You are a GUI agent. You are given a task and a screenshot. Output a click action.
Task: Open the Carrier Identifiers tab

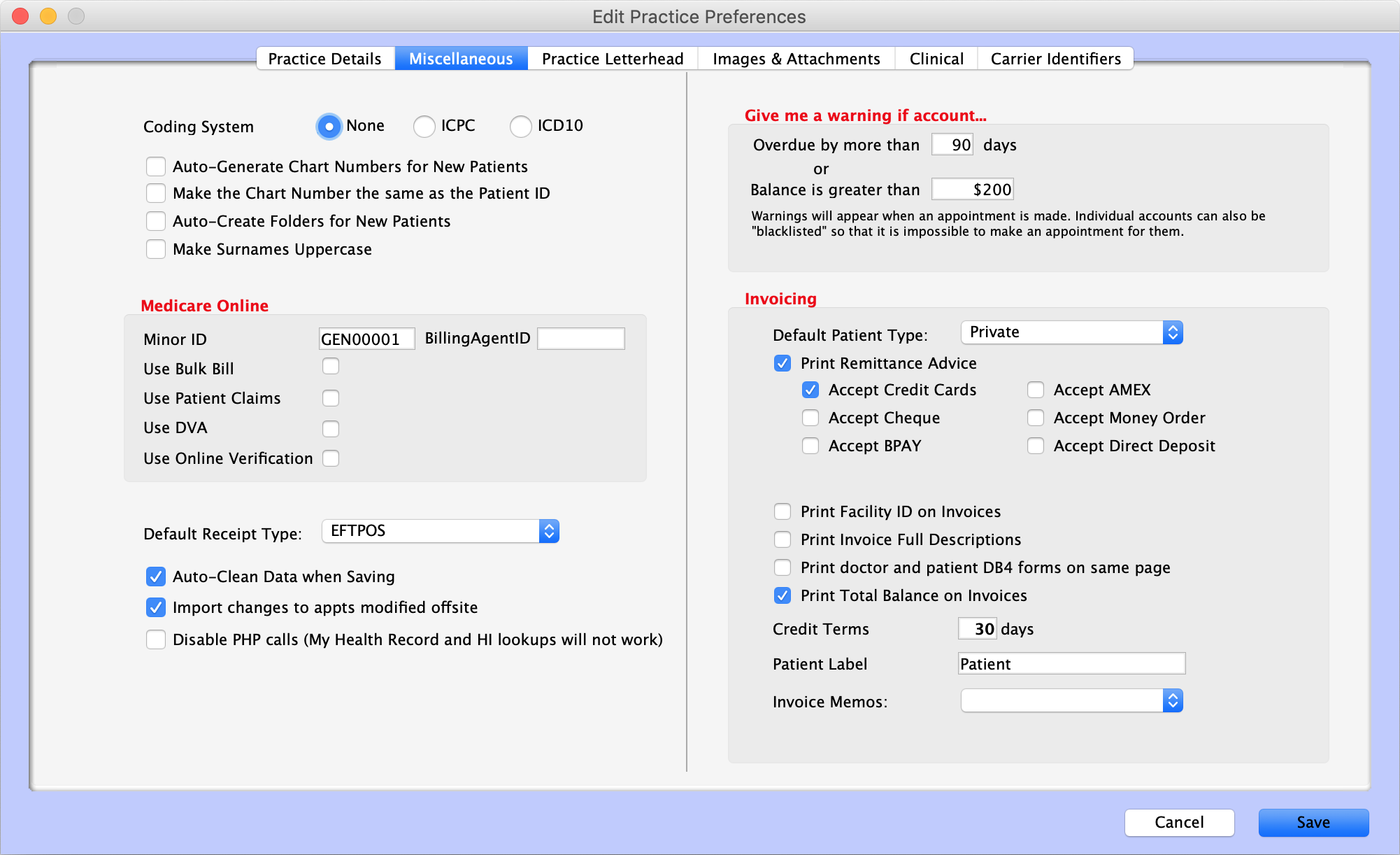[x=1055, y=59]
